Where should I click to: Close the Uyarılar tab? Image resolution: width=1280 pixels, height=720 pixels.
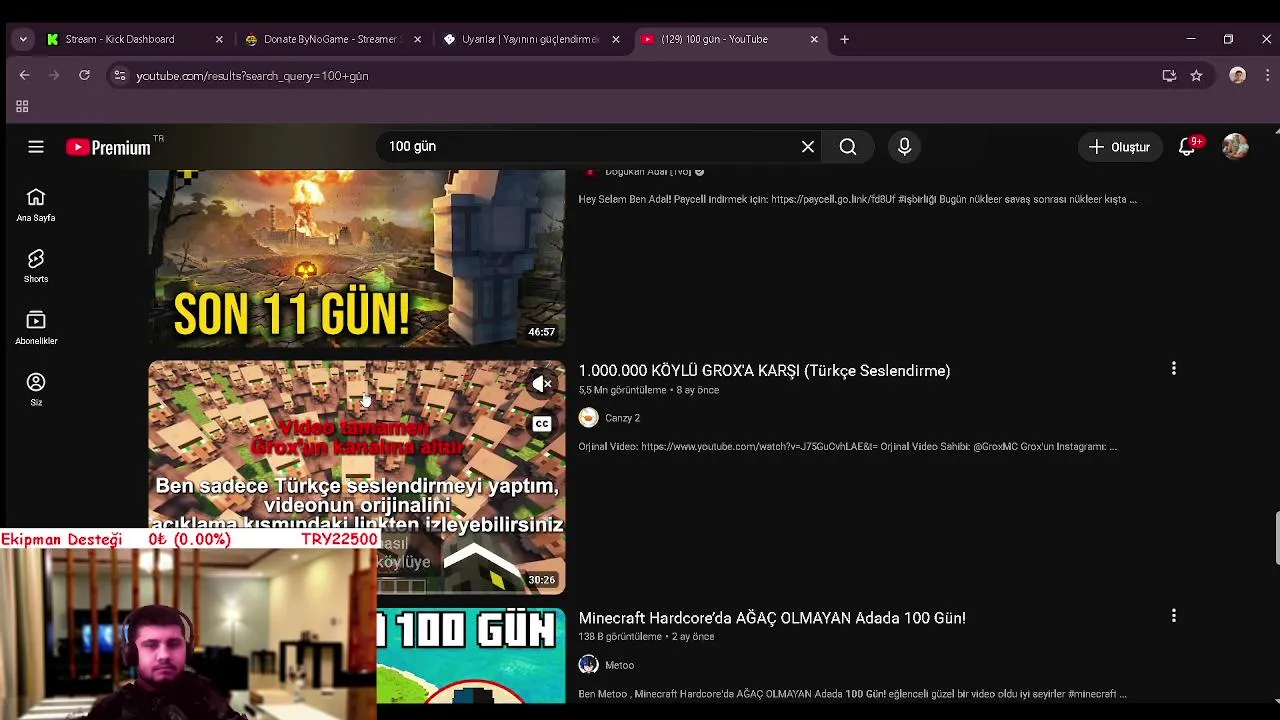[x=616, y=39]
